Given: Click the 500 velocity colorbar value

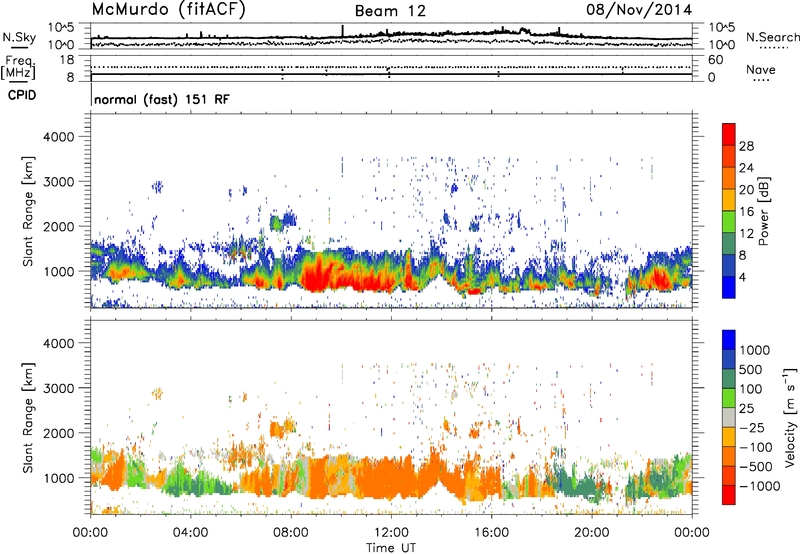Looking at the screenshot, I should [x=753, y=370].
